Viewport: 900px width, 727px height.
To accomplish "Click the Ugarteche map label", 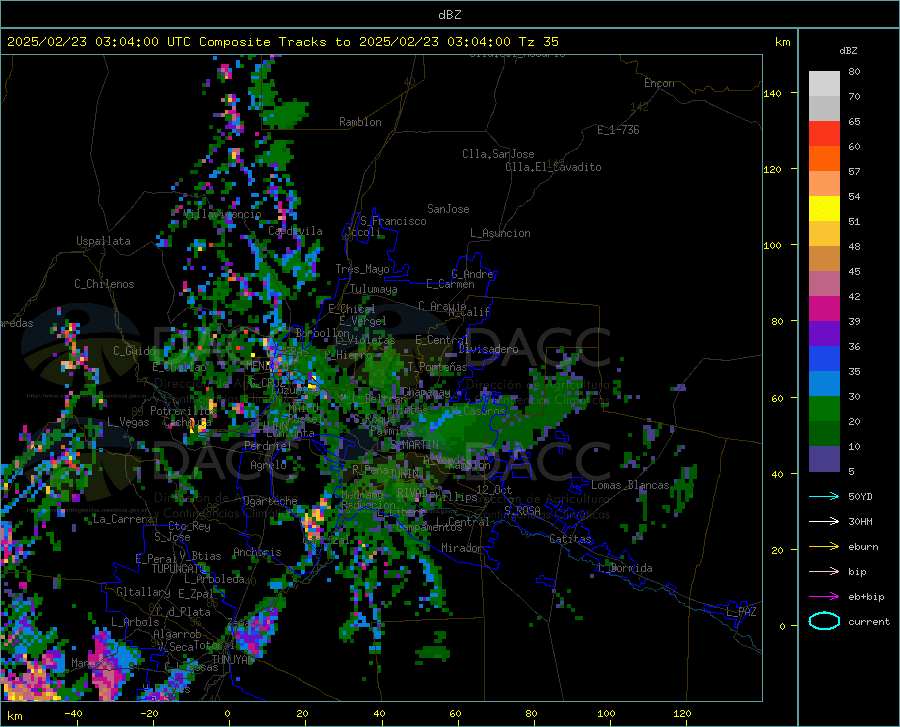I will coord(270,500).
